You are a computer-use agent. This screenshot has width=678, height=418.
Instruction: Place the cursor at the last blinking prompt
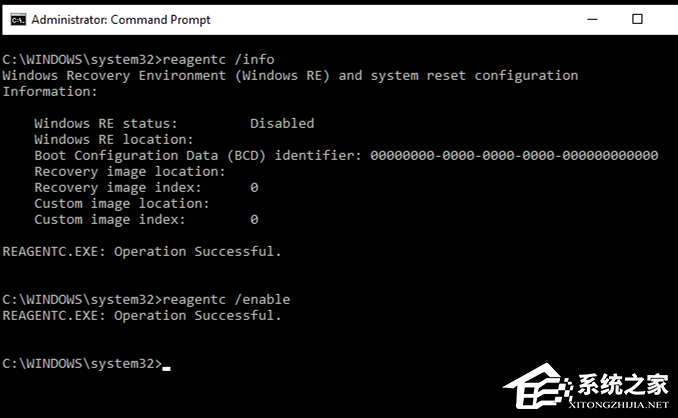tap(166, 364)
